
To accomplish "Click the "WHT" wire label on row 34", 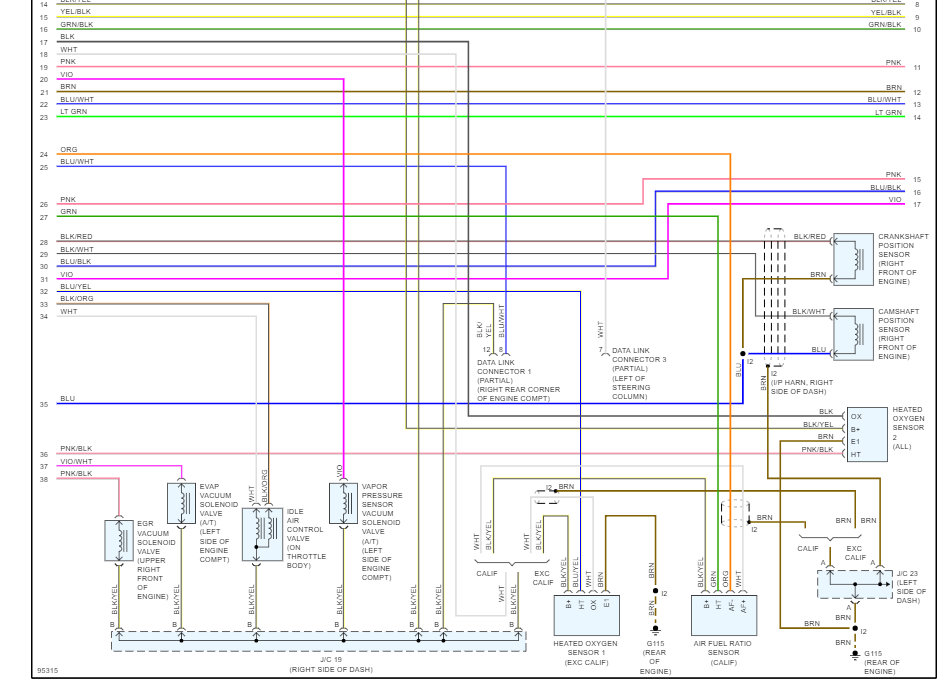I will point(69,312).
